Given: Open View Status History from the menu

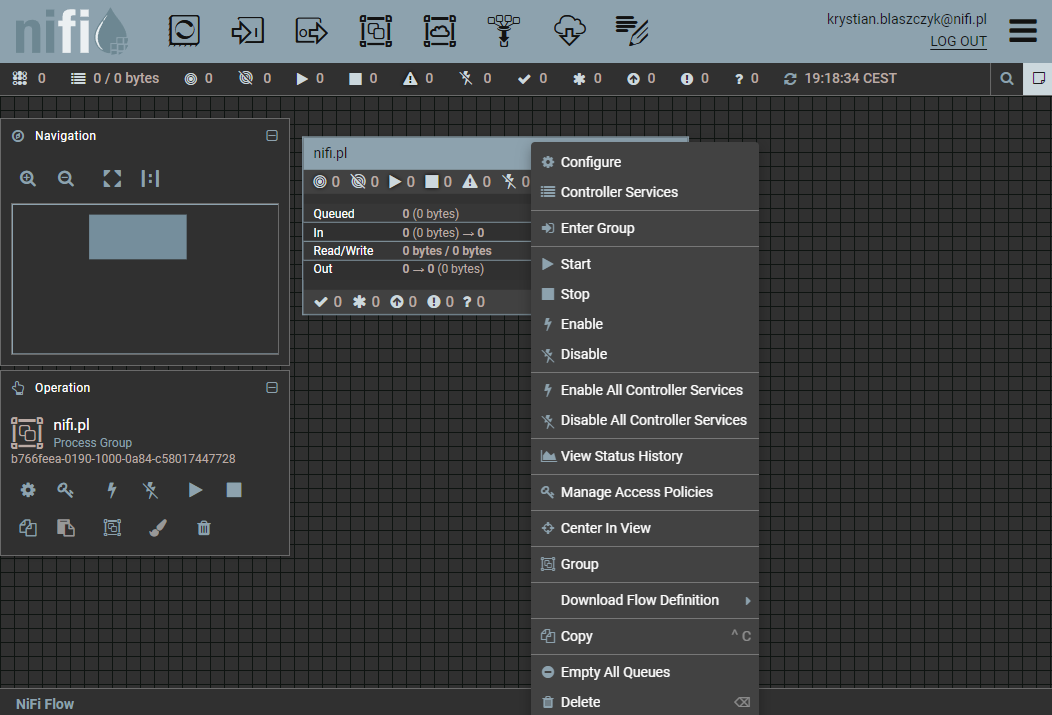Looking at the screenshot, I should click(x=645, y=456).
